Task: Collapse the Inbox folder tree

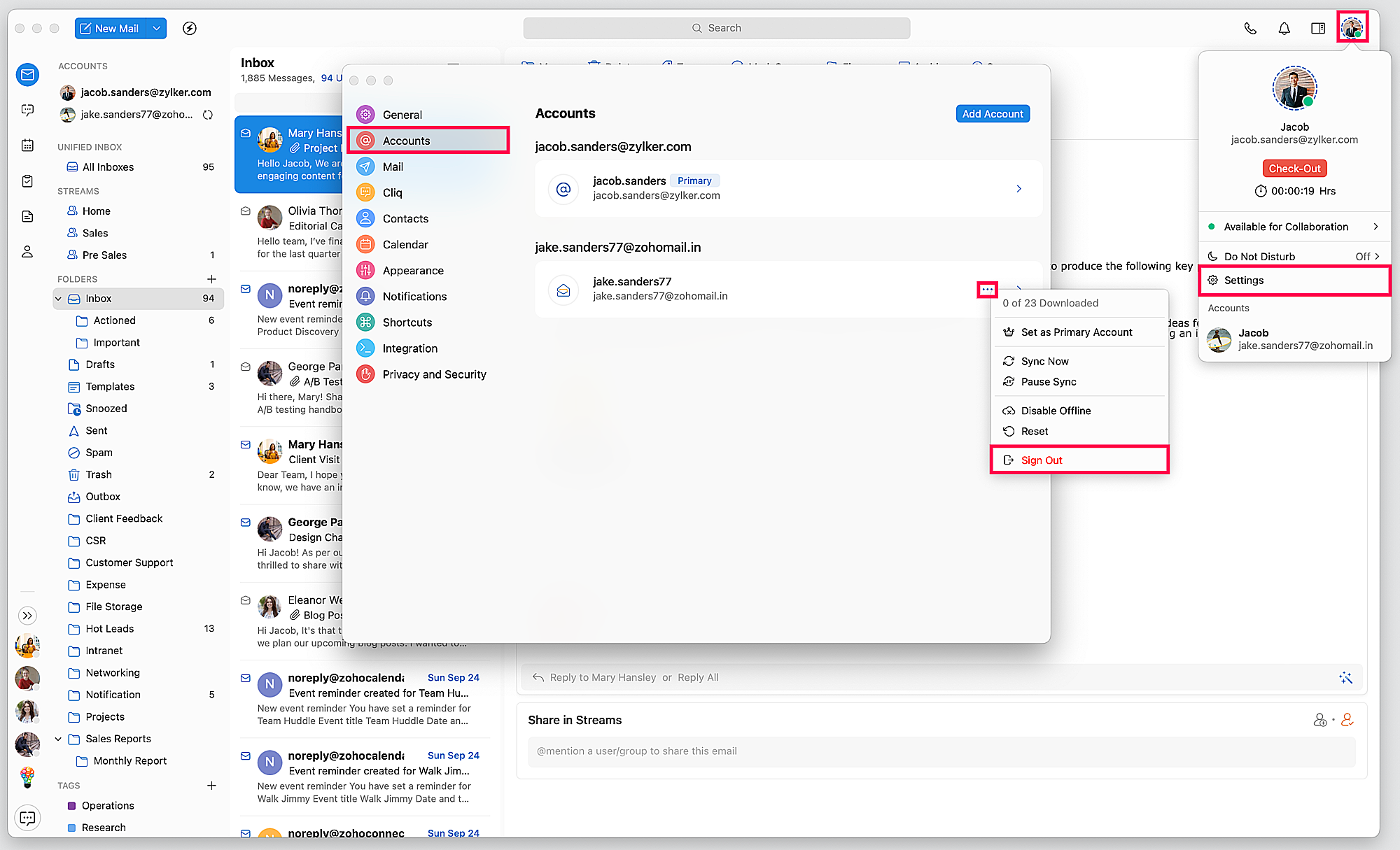Action: pyautogui.click(x=58, y=299)
